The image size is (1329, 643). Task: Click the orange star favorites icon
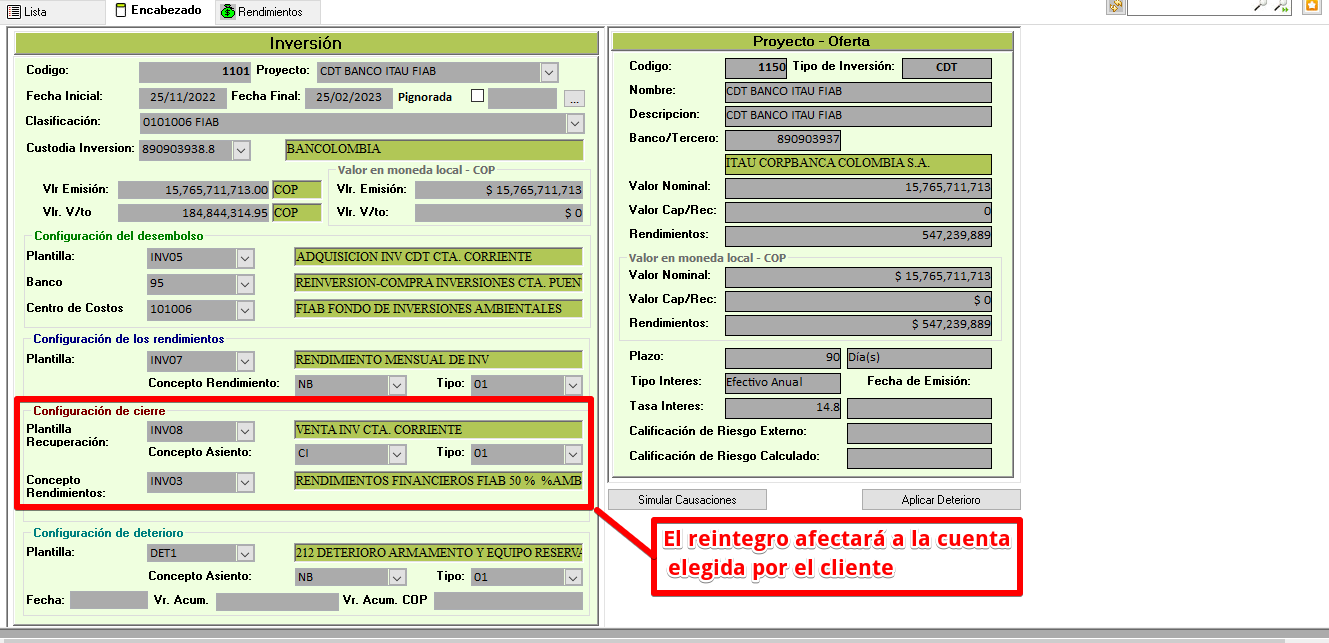[1311, 6]
